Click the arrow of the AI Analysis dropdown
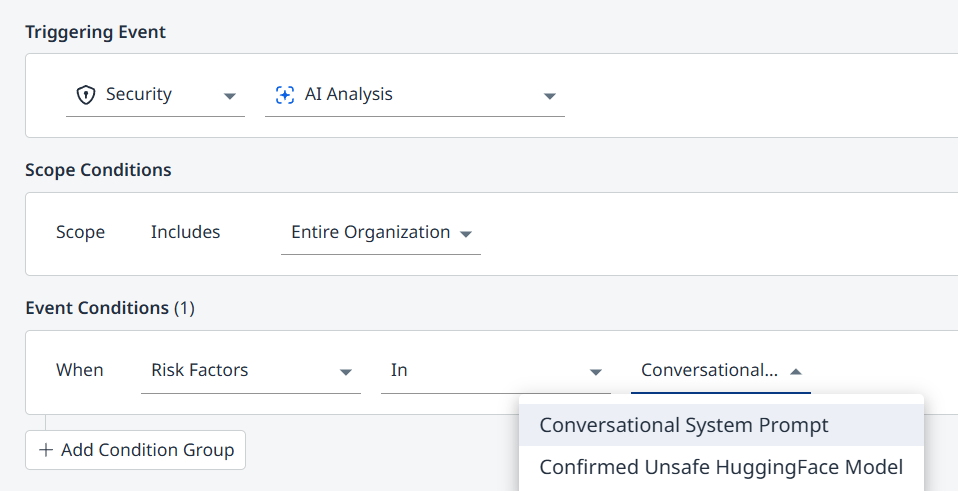 click(549, 96)
